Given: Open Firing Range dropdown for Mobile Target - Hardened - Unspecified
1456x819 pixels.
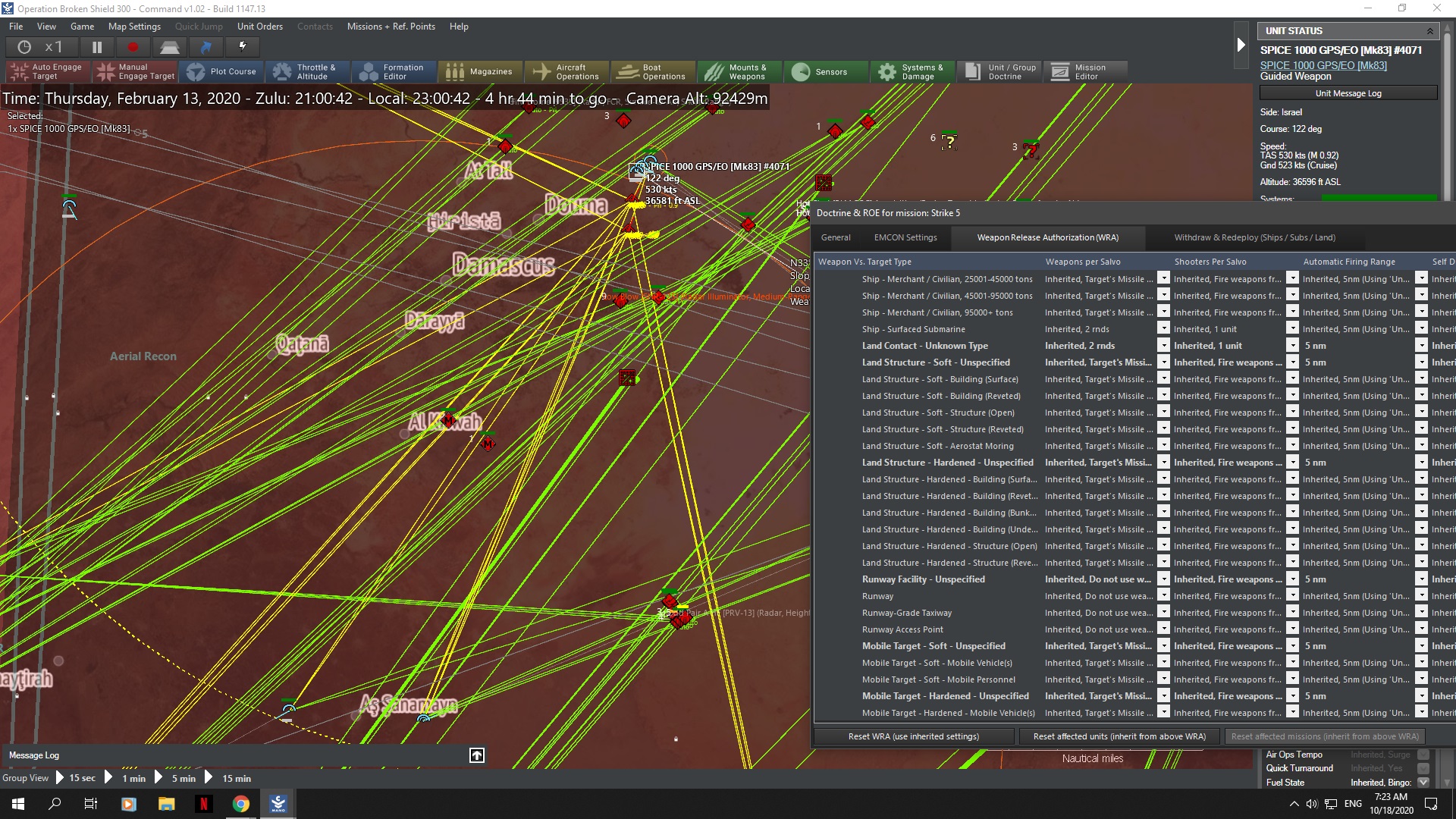Looking at the screenshot, I should pos(1421,695).
